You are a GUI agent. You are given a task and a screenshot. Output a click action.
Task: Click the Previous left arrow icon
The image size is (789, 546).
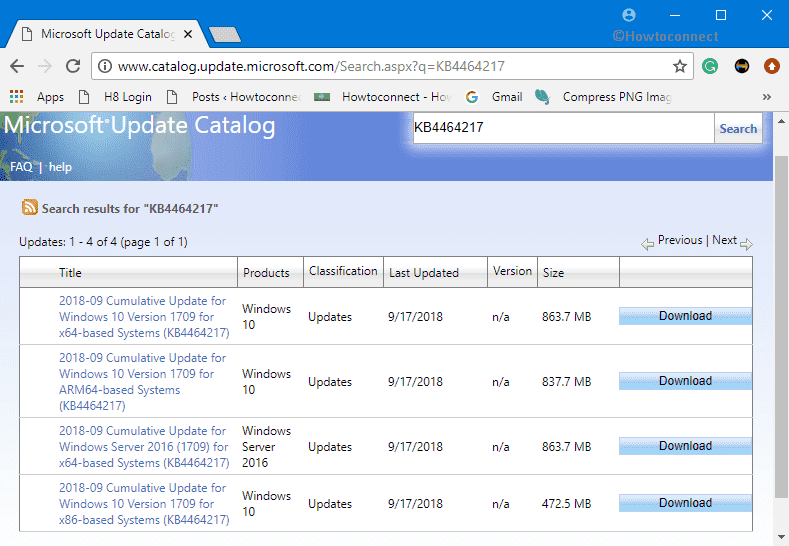pos(647,244)
